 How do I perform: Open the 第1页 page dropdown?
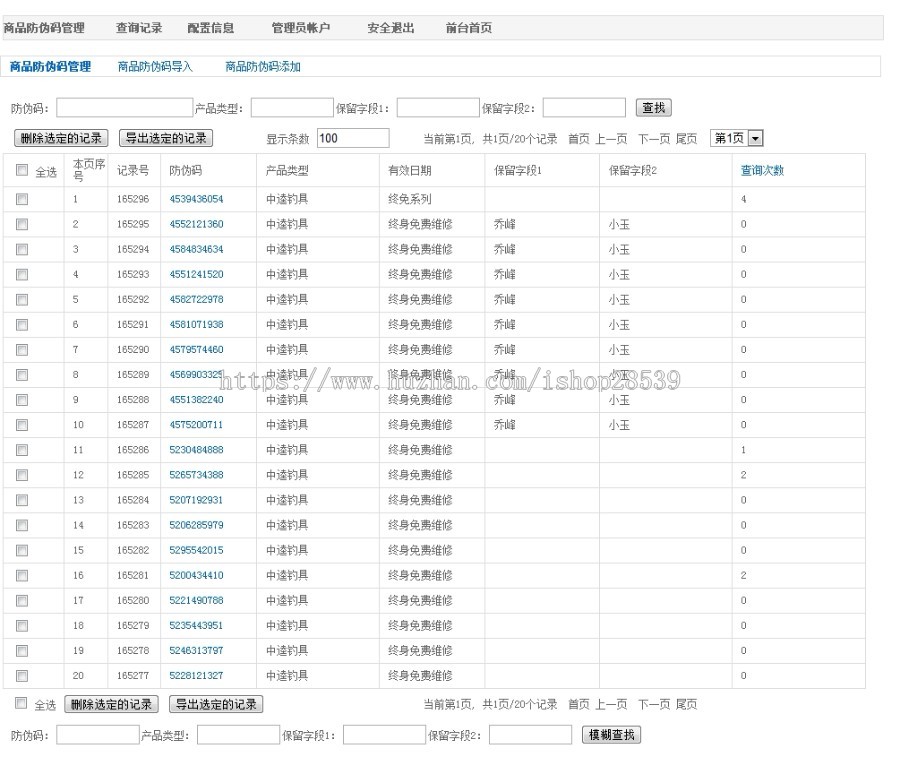coord(736,138)
